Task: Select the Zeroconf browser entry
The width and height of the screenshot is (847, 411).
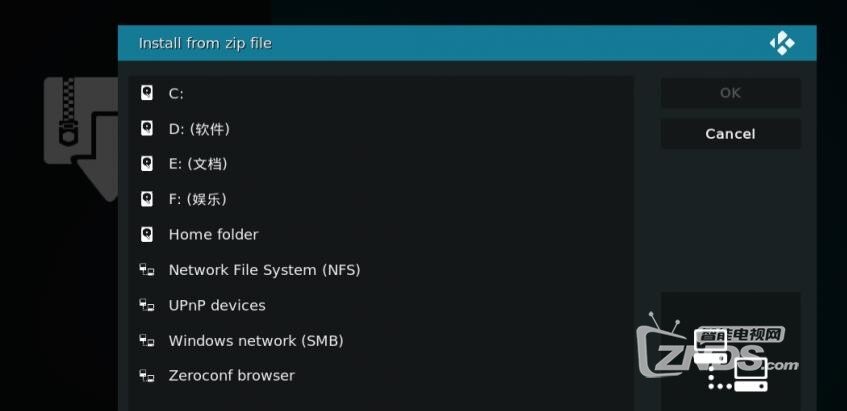Action: point(381,375)
